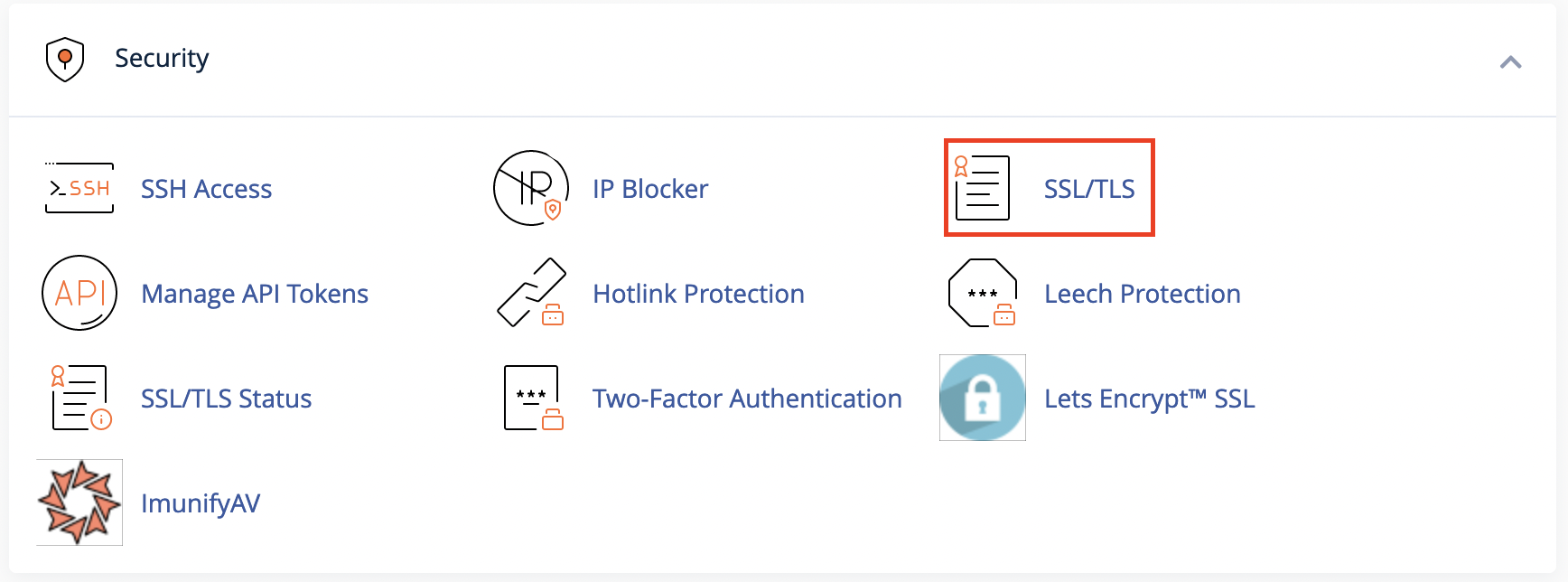Open the SSH Access link
Screen dimensions: 1568x582
(x=206, y=189)
